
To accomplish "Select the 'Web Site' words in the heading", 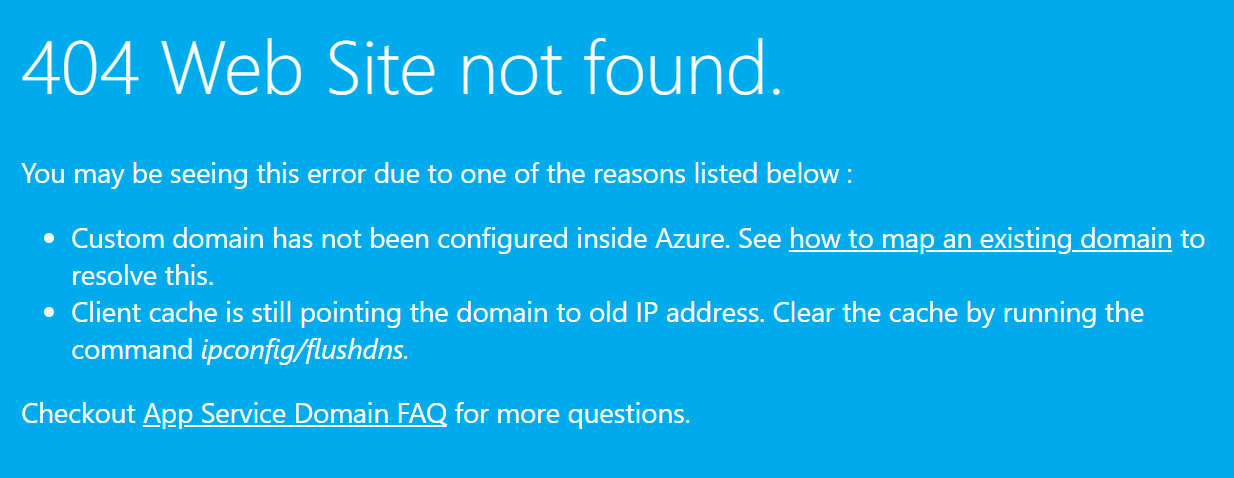I will (299, 69).
